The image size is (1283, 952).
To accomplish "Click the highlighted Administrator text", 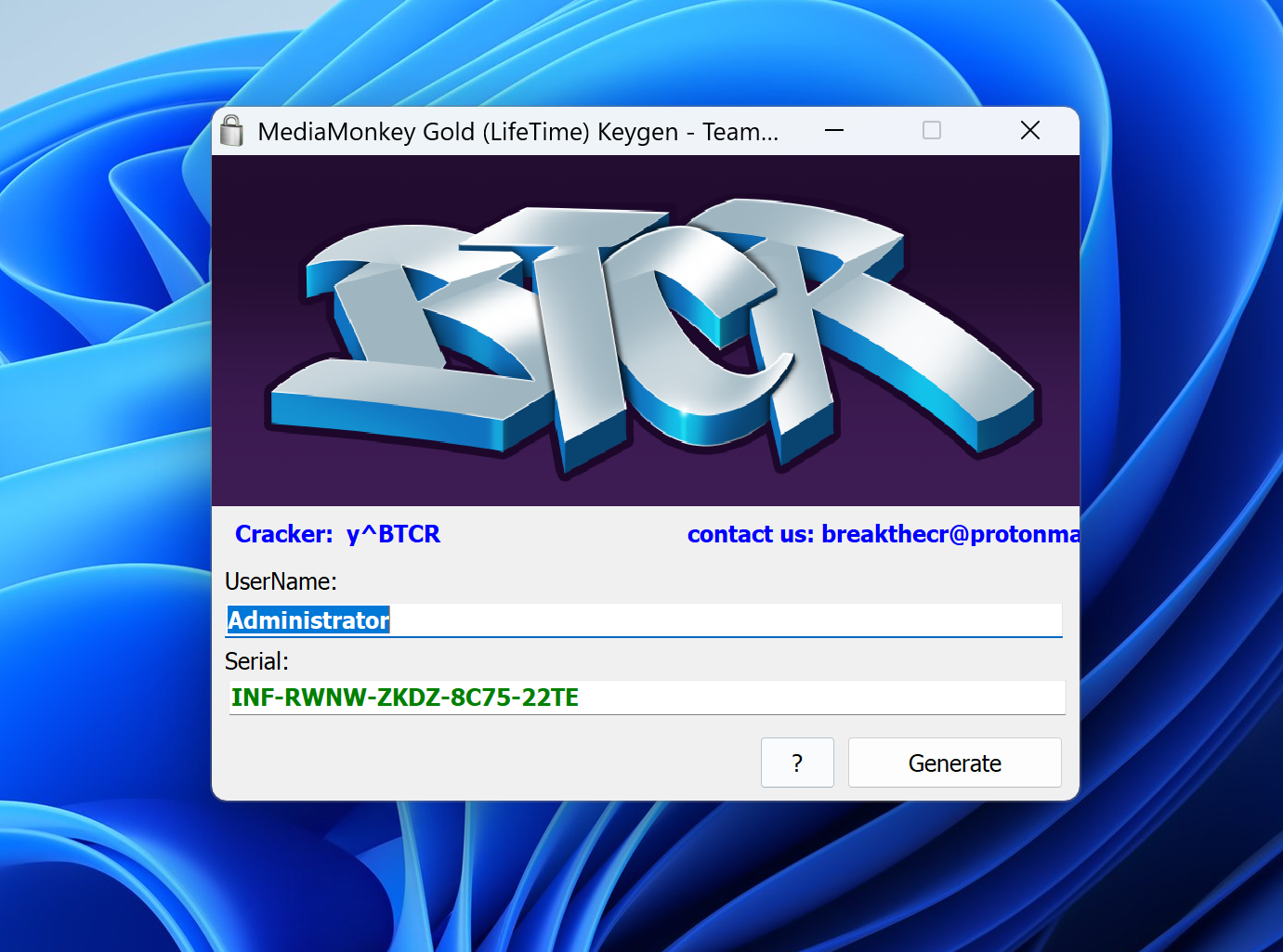I will coord(308,620).
